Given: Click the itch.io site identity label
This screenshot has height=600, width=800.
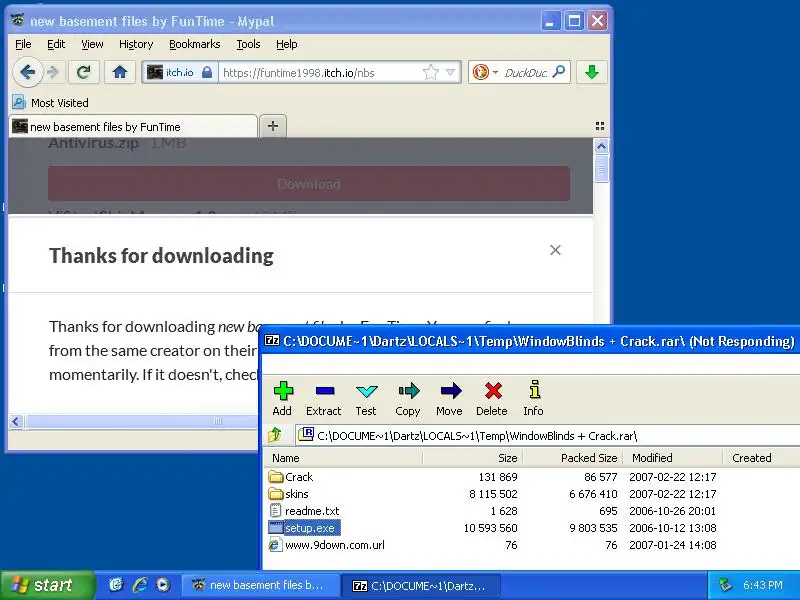Looking at the screenshot, I should click(179, 72).
